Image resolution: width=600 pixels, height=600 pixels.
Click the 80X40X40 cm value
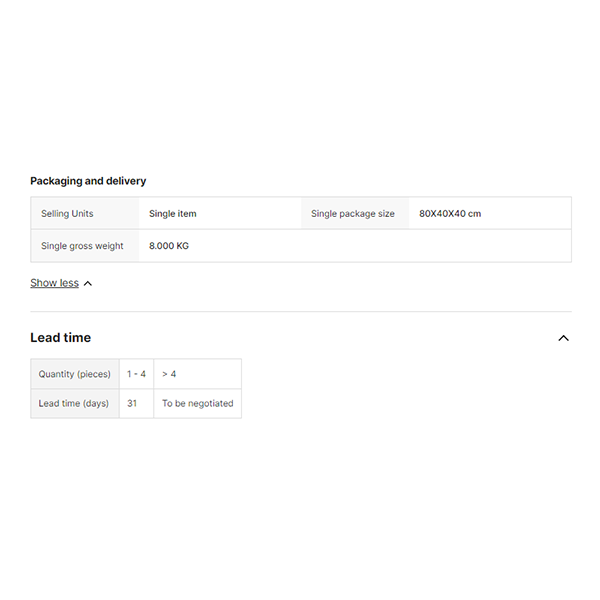pos(450,214)
